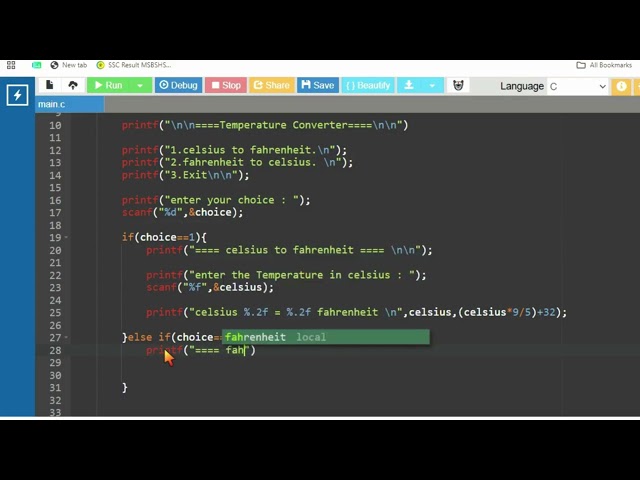Image resolution: width=640 pixels, height=480 pixels.
Task: Collapse the code fold at line 27
Action: click(x=66, y=337)
